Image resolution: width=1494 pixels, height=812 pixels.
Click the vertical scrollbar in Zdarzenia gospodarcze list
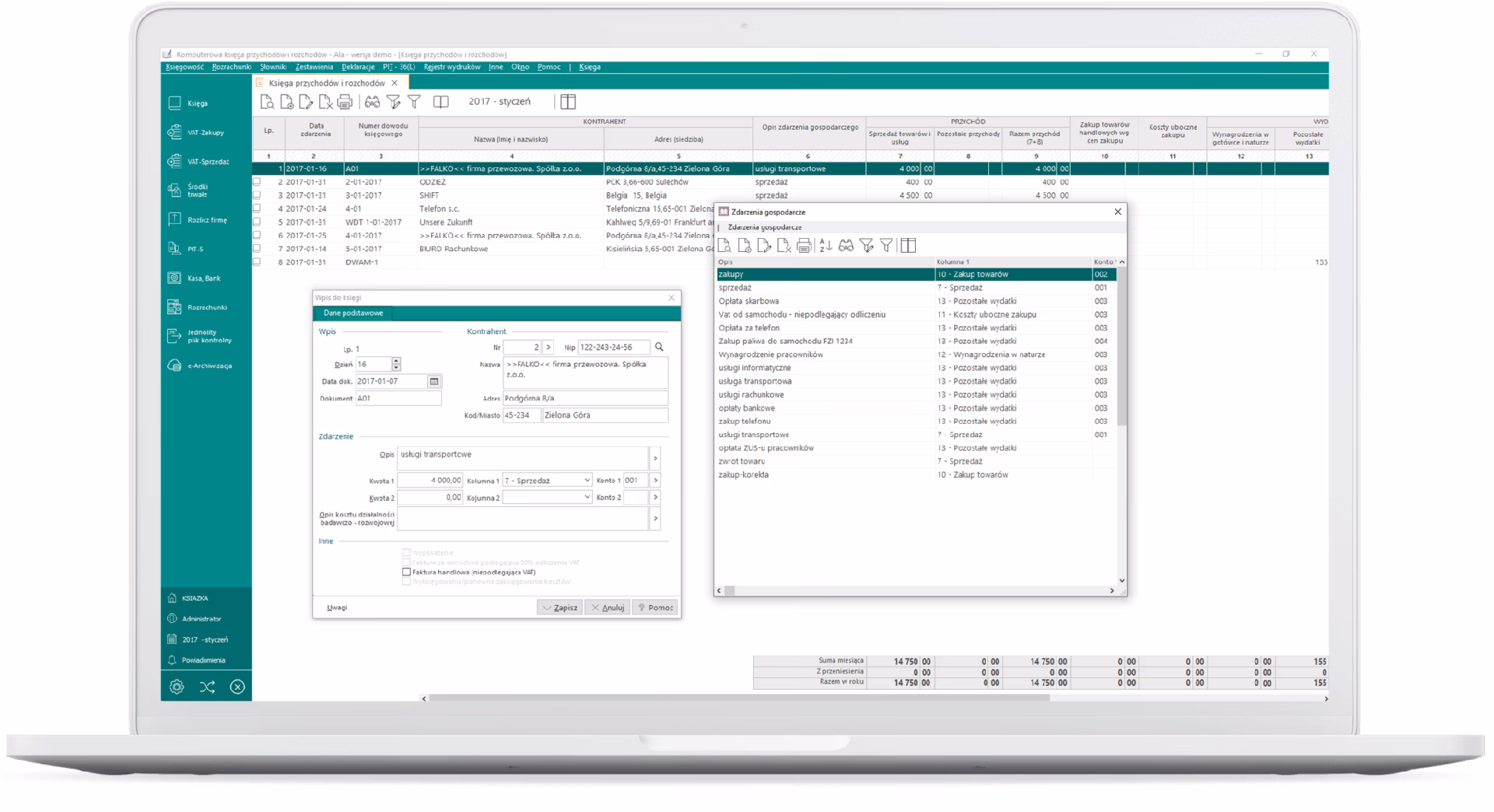(1121, 350)
